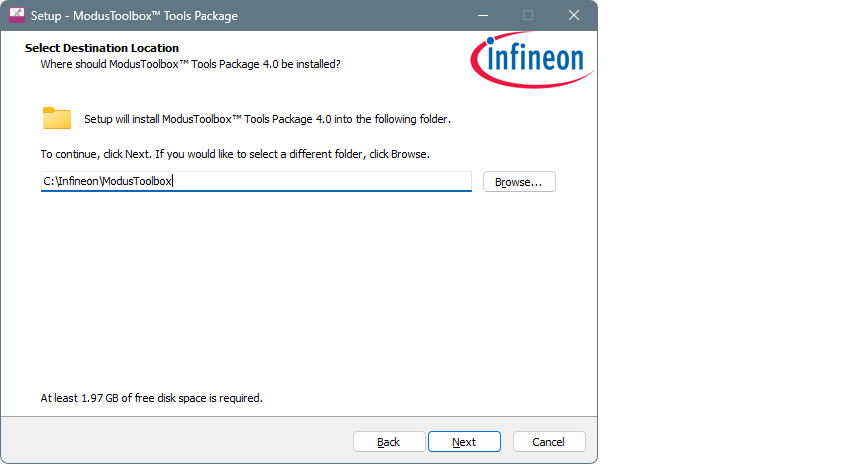Click the setup installer icon in title bar
This screenshot has height=464, width=850.
pos(17,15)
